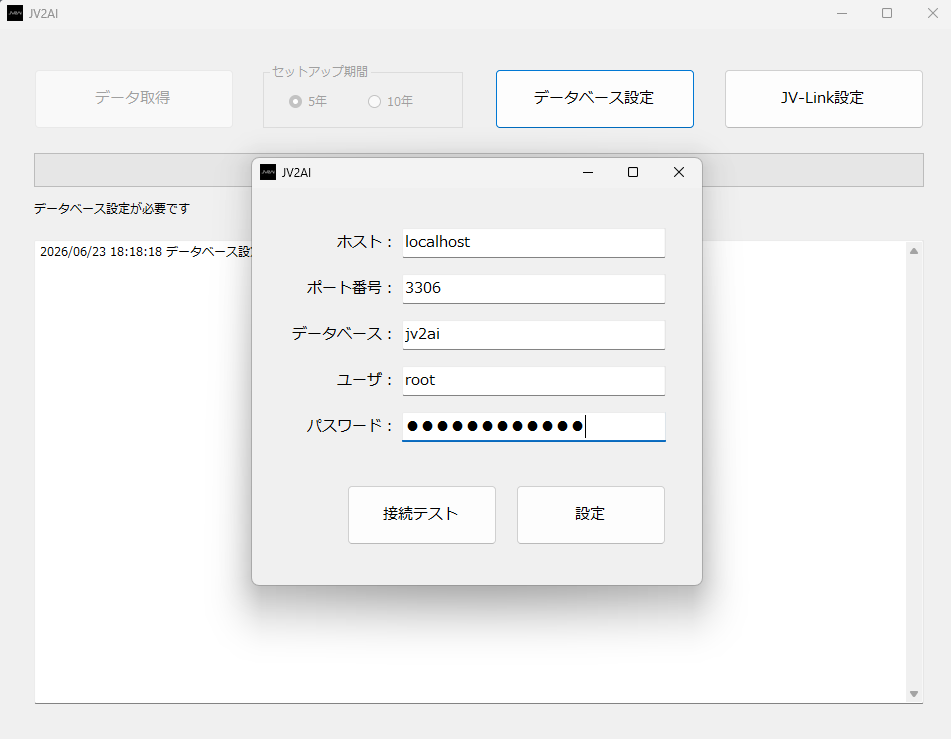This screenshot has height=739, width=951.
Task: Open JV-Link設定 in main window
Action: point(824,99)
